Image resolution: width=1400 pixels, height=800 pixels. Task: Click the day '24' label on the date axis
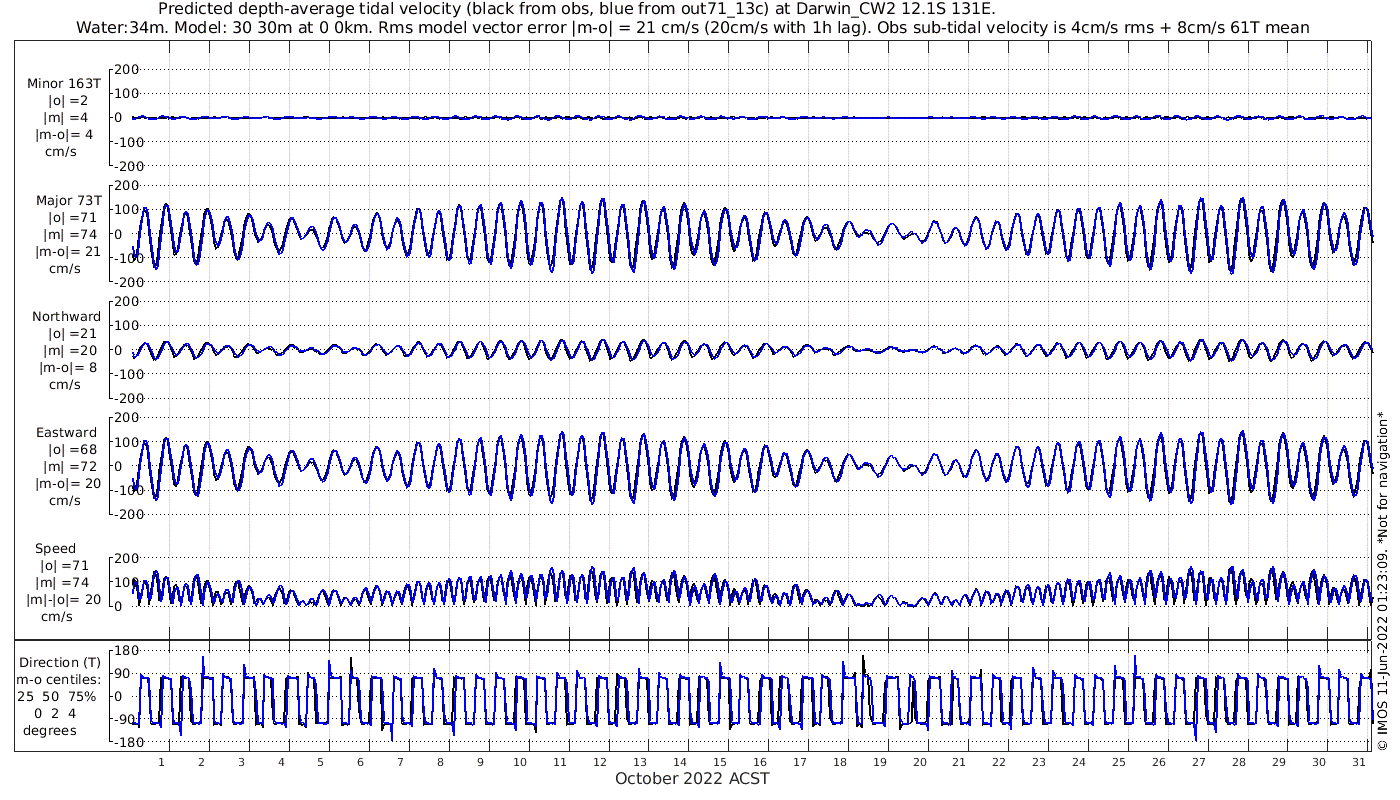point(1079,762)
